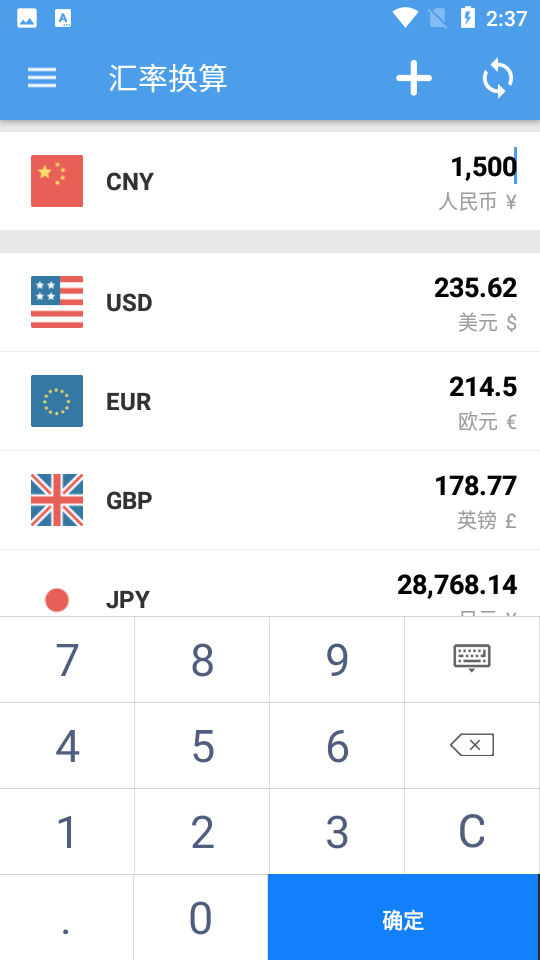The height and width of the screenshot is (960, 540).
Task: Select the GBP amount 178.77
Action: pyautogui.click(x=476, y=486)
